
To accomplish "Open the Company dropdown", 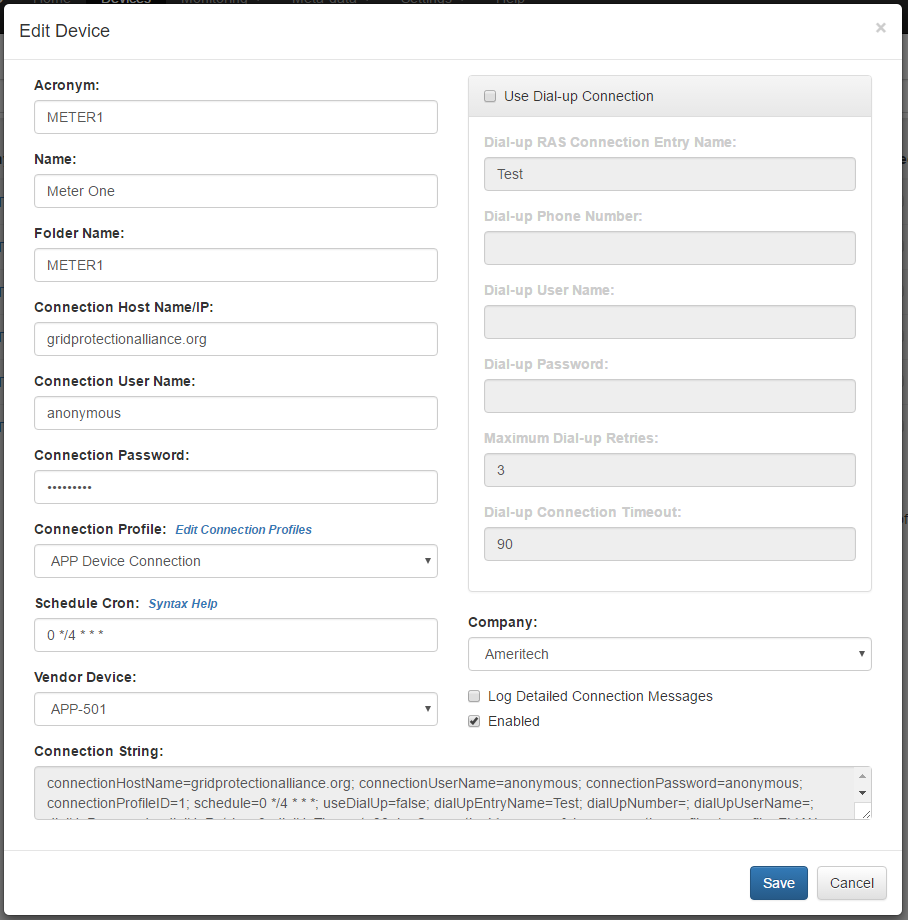I will pos(670,654).
